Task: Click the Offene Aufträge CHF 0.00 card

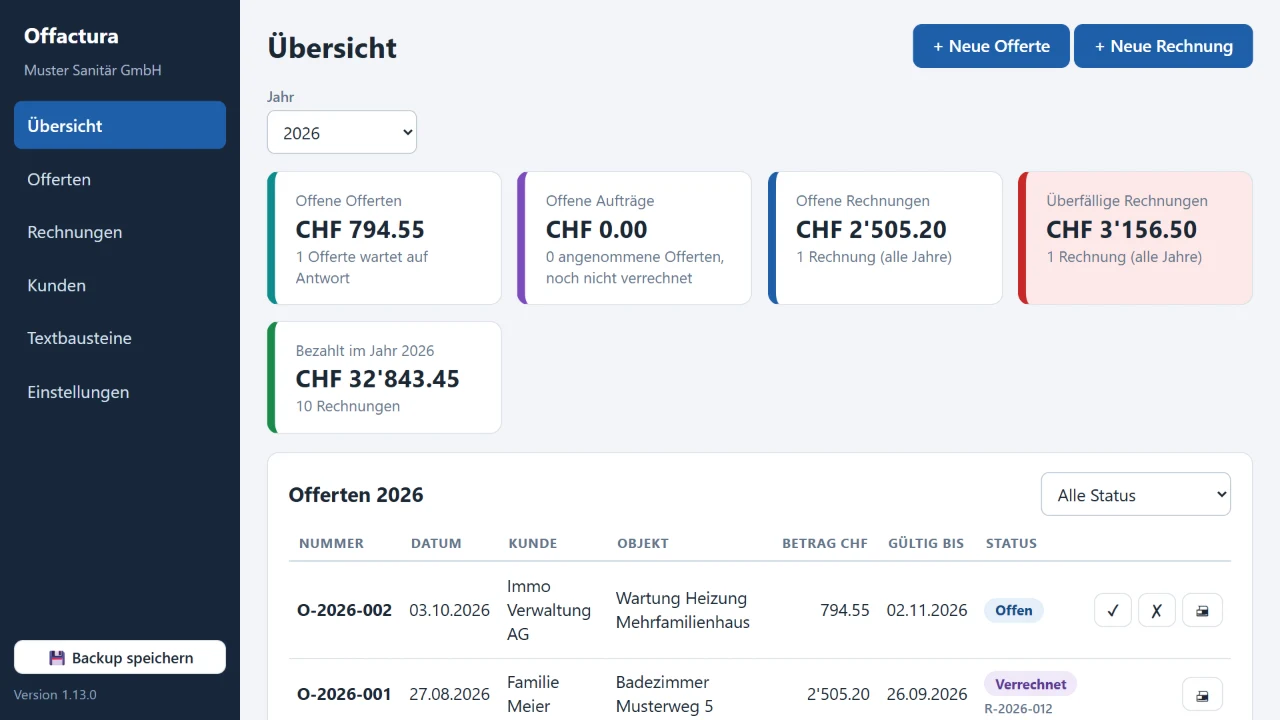Action: 634,238
